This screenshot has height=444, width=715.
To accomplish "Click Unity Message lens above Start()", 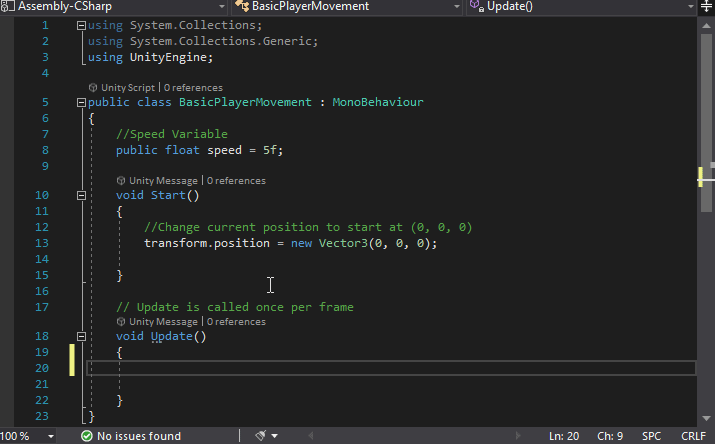I will [163, 181].
